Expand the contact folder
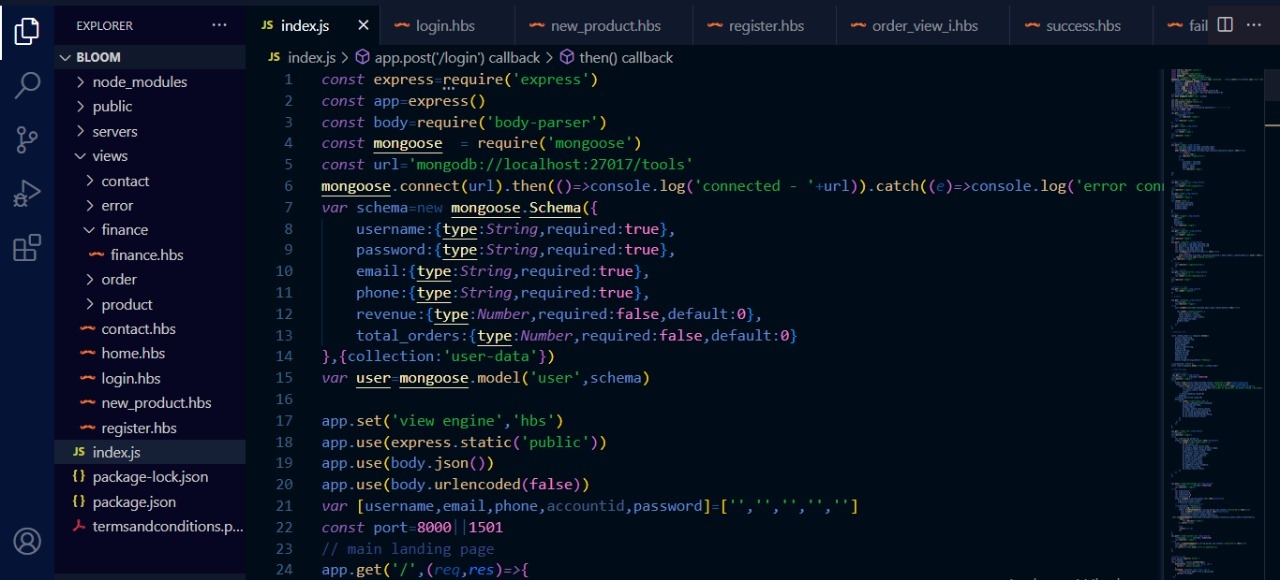The image size is (1280, 580). pos(125,181)
